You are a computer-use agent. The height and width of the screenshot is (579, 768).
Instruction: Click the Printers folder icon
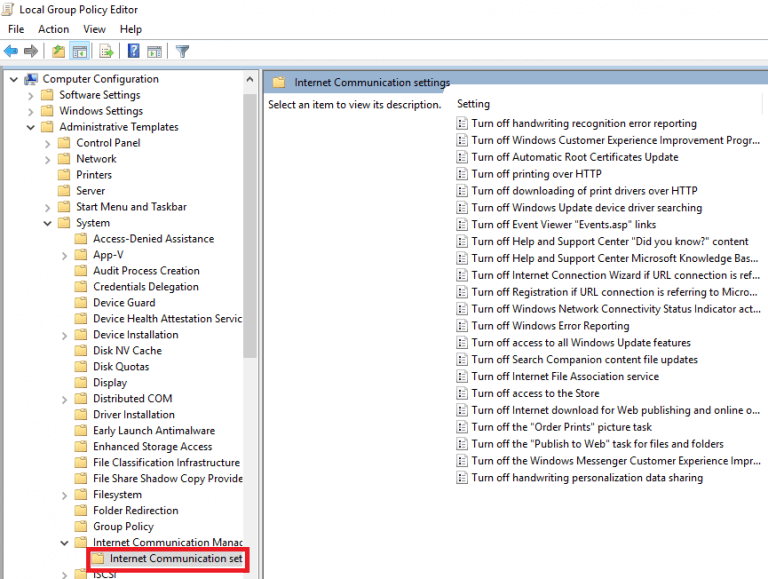click(x=64, y=175)
